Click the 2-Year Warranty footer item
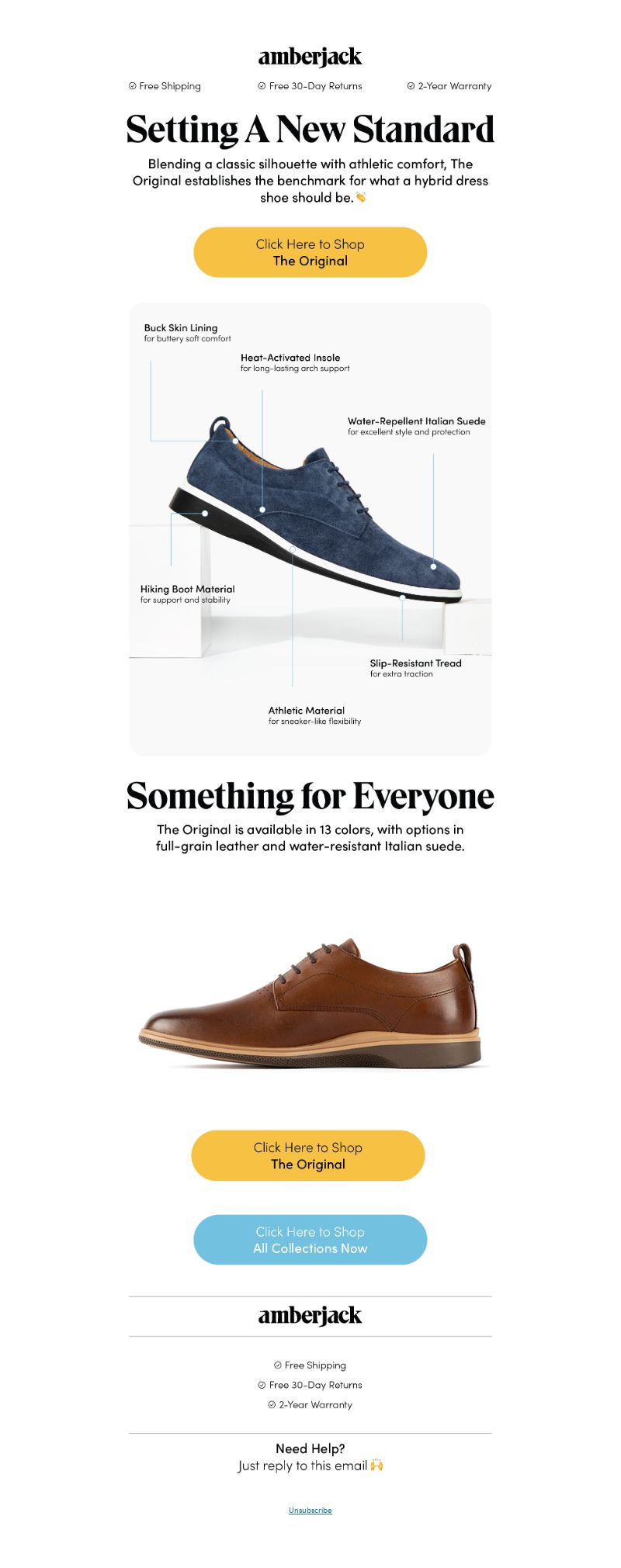This screenshot has height=1568, width=621. click(310, 1405)
